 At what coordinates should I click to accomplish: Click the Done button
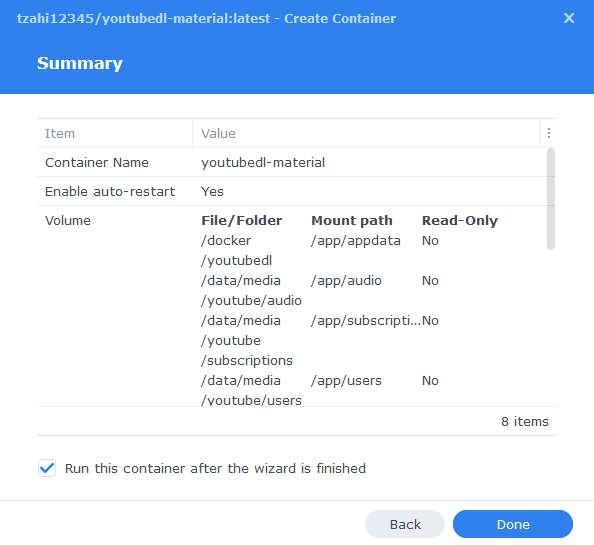point(513,524)
